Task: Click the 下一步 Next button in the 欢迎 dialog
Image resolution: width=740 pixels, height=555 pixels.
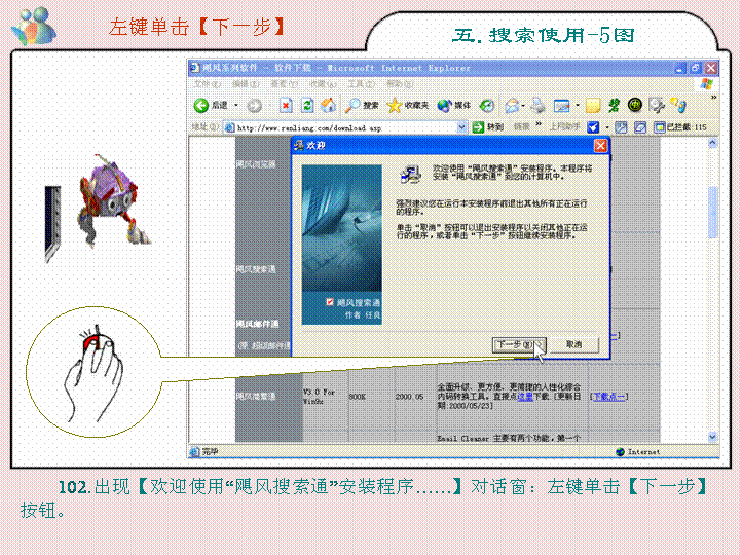Action: coord(519,345)
